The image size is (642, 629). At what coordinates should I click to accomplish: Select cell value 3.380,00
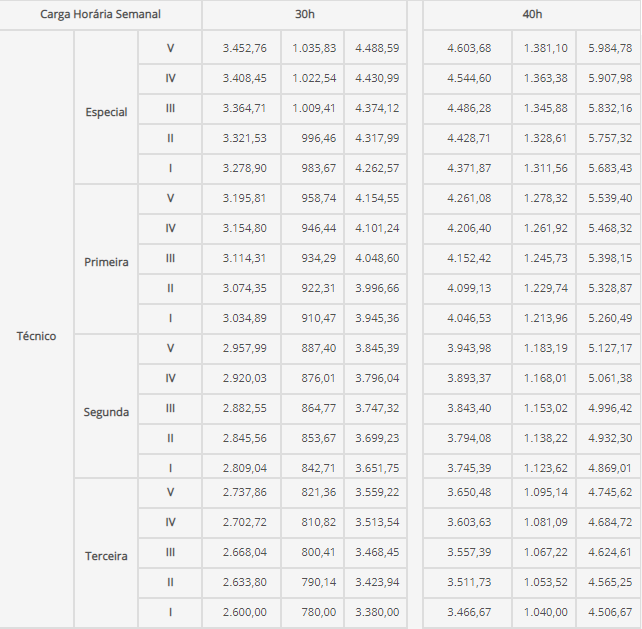click(377, 612)
